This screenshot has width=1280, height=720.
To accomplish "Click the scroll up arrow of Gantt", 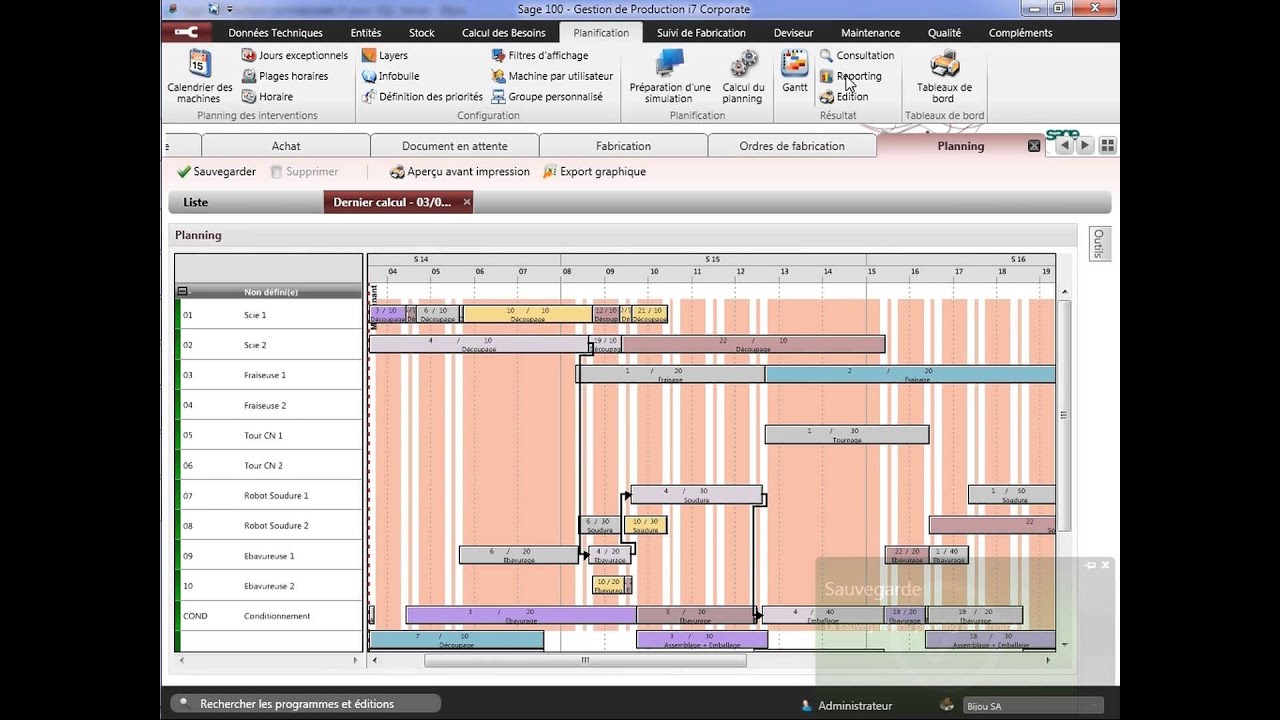I will point(1064,291).
